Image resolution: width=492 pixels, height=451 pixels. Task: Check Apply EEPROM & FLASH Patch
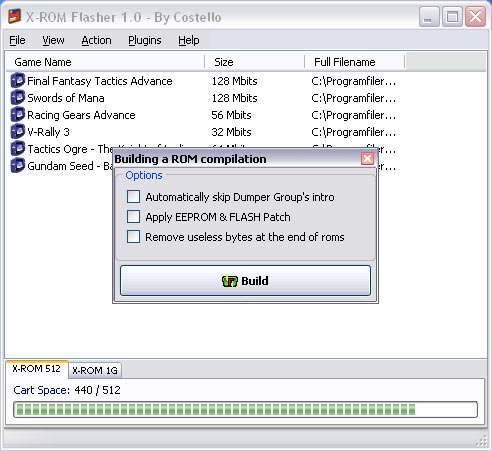133,217
